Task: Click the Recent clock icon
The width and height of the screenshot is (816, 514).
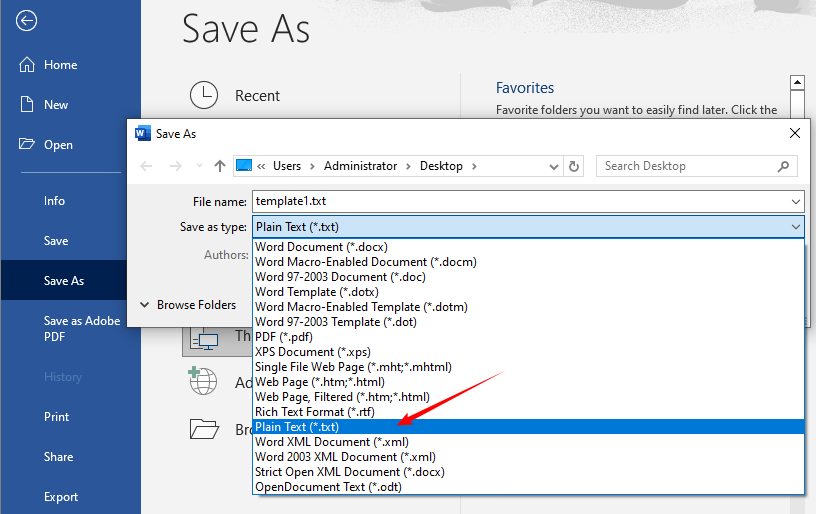Action: click(203, 95)
